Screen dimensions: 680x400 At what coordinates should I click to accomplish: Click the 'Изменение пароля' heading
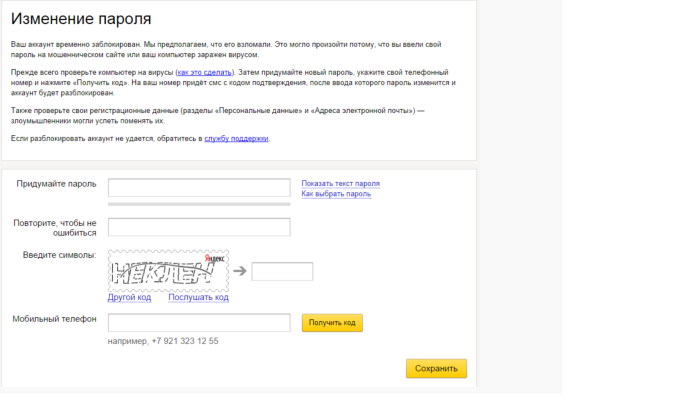tap(82, 20)
